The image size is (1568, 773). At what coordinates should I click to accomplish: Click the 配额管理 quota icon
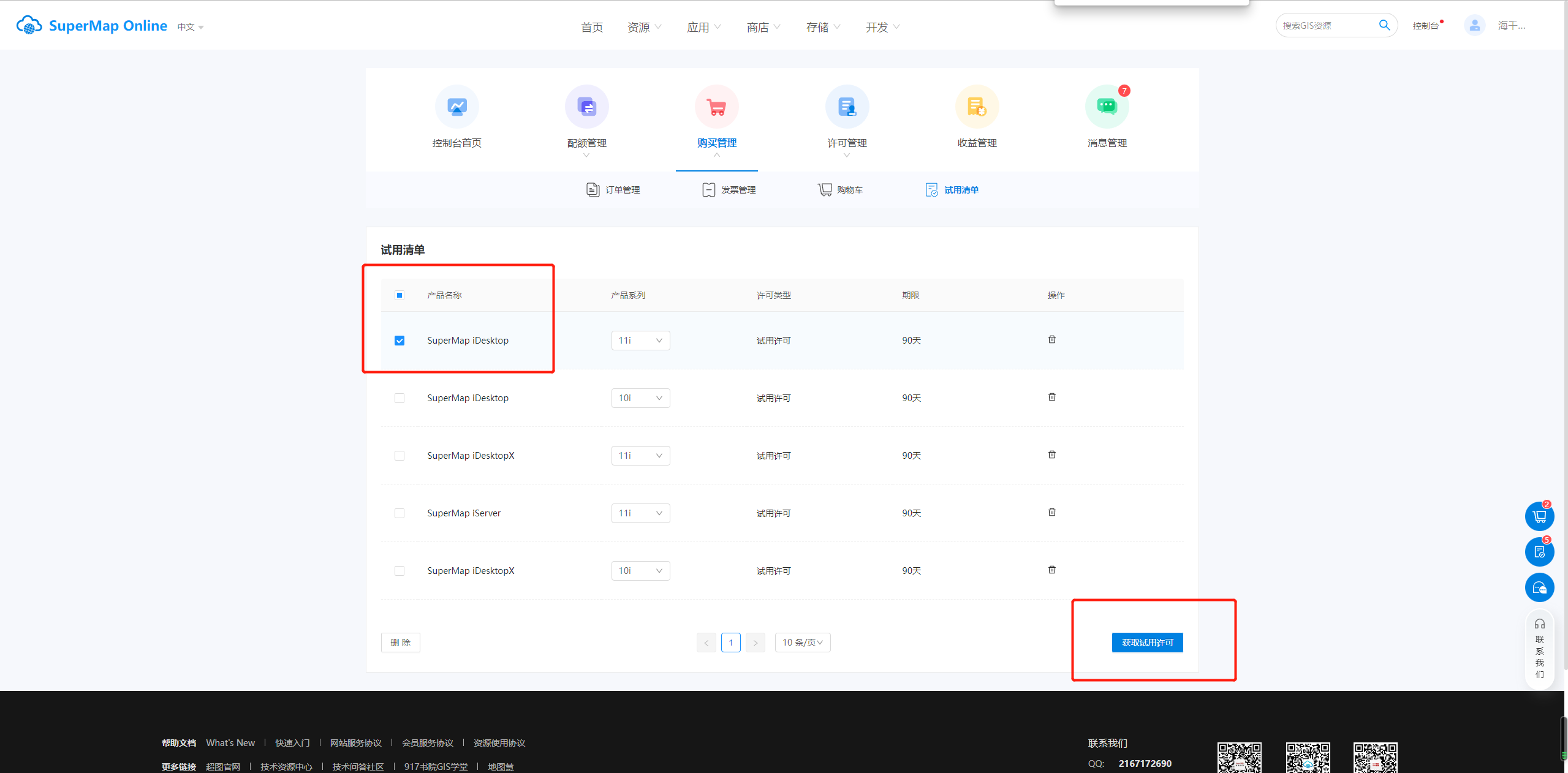(x=586, y=107)
